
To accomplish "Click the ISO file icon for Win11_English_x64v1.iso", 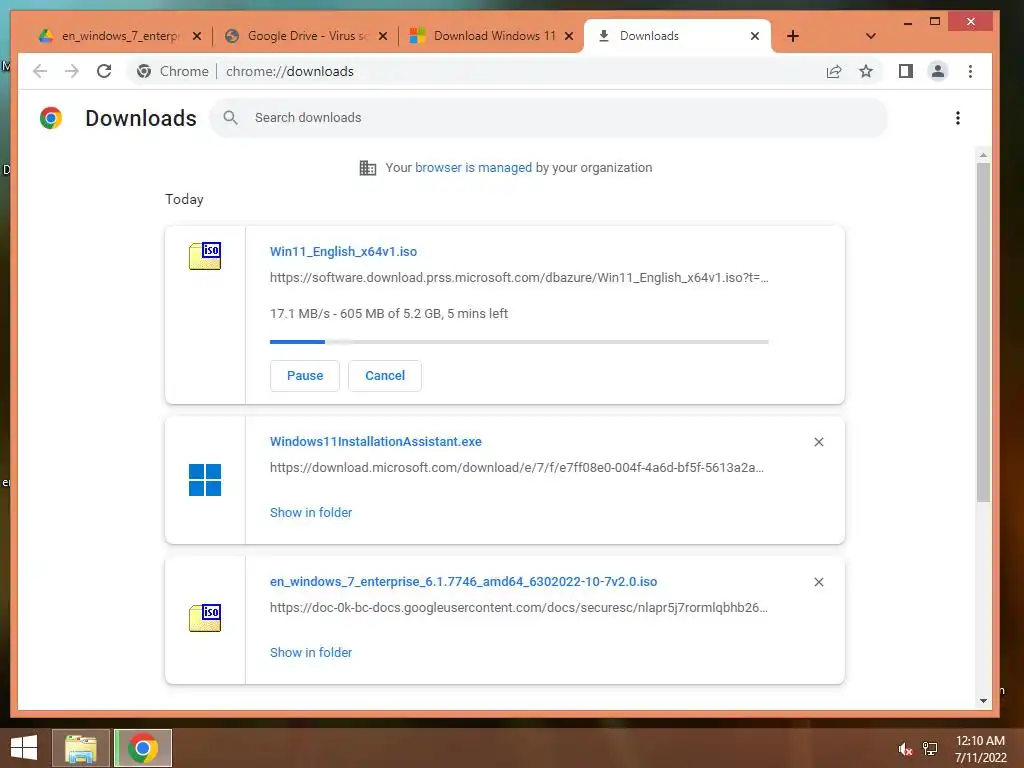I will tap(205, 255).
